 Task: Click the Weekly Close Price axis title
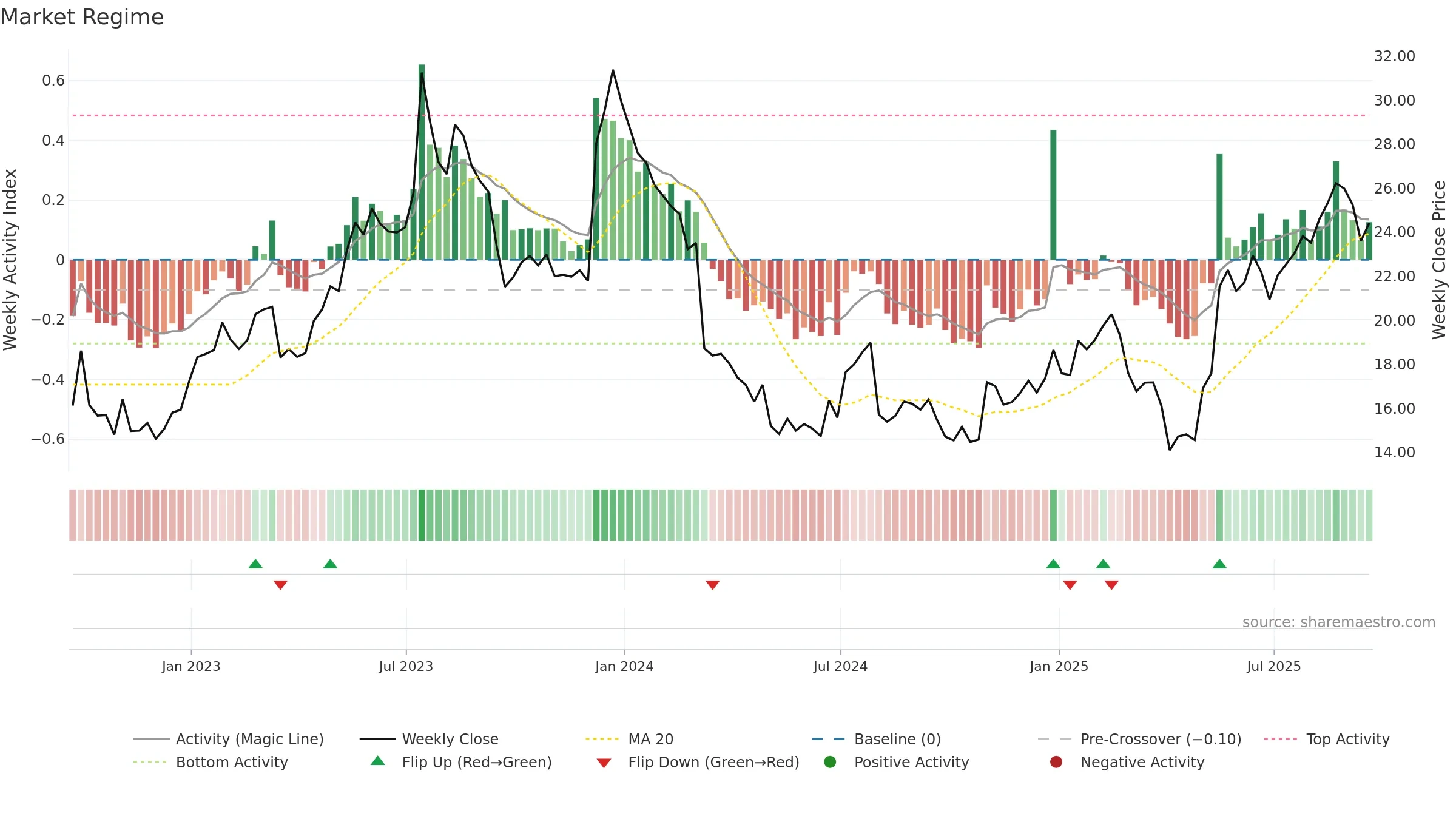(x=1440, y=260)
